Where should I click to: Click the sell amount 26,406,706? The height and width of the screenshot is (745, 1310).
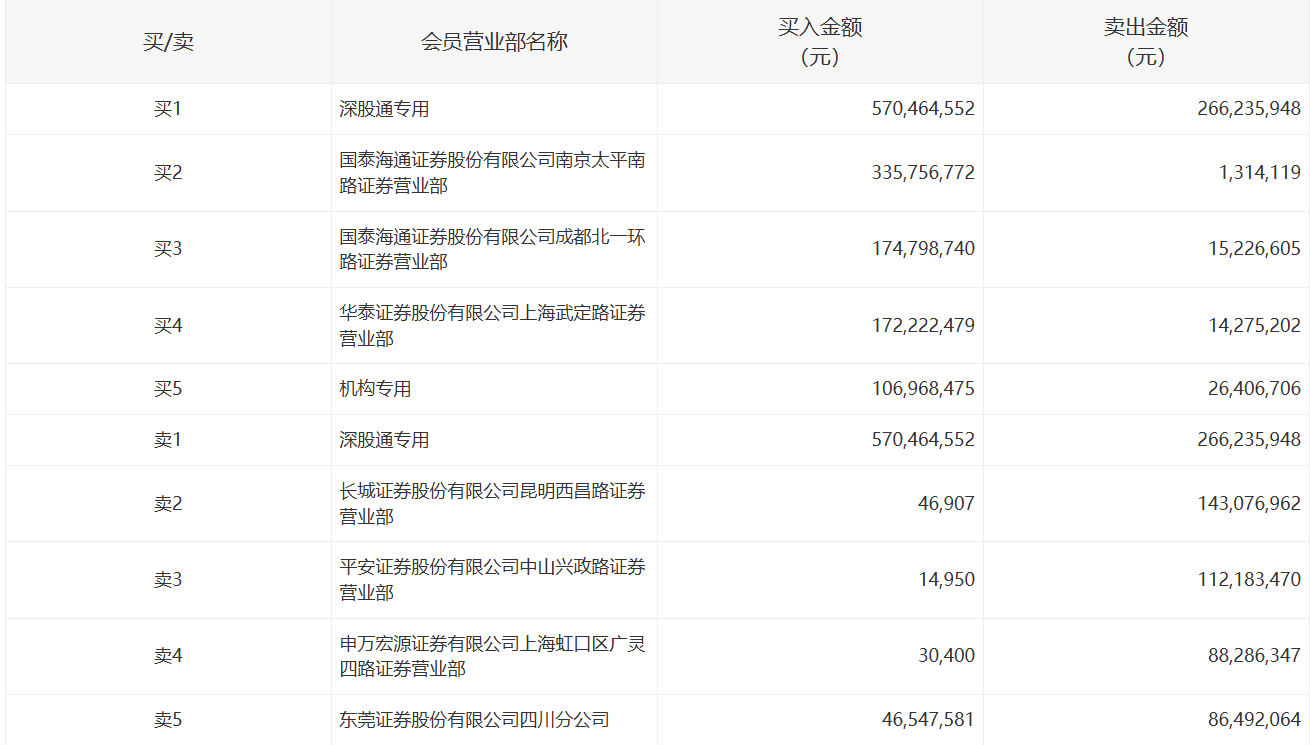click(x=1254, y=389)
